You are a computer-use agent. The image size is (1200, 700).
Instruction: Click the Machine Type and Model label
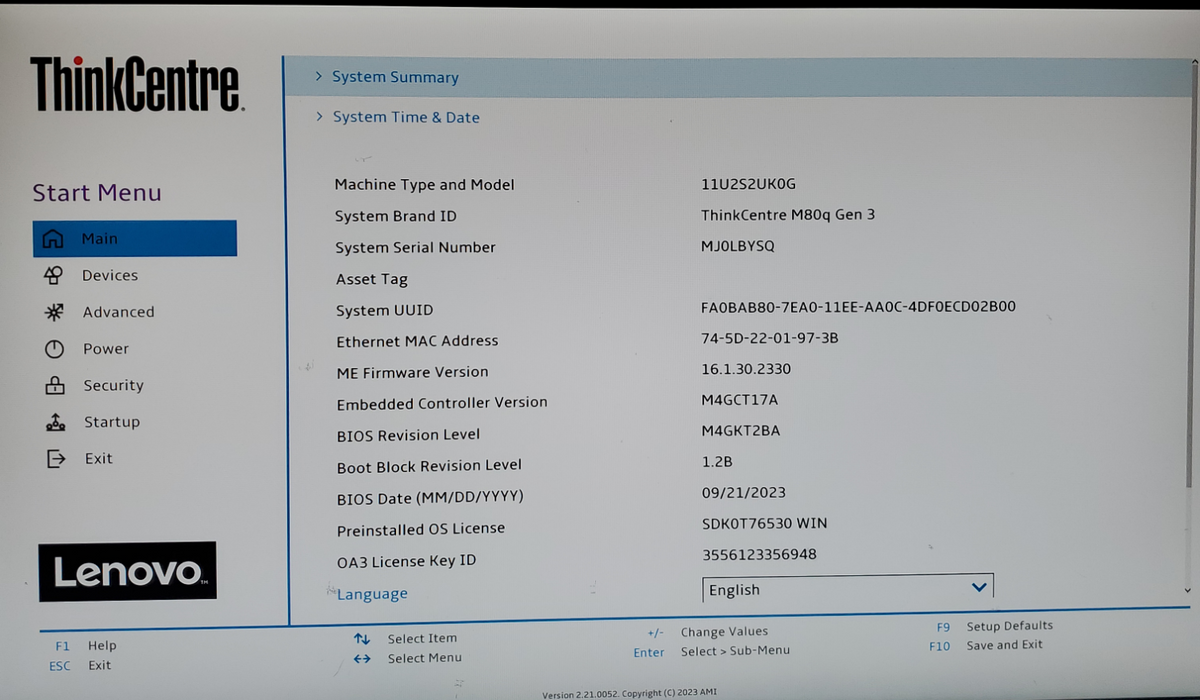[x=425, y=184]
